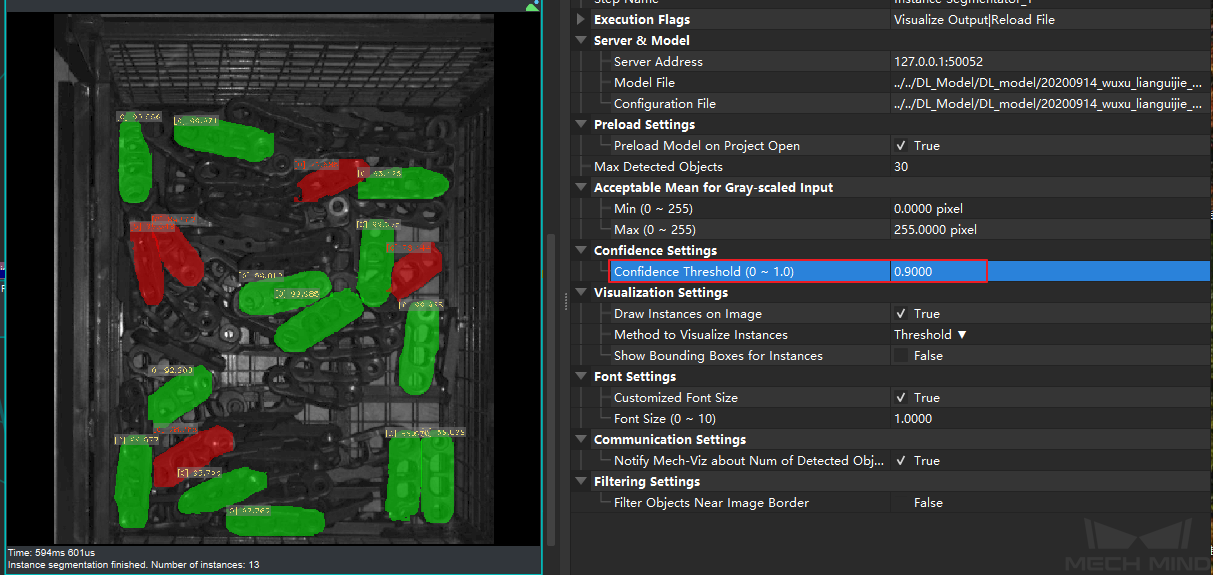Collapse the Preload Settings group
The height and width of the screenshot is (575, 1213).
pos(582,125)
